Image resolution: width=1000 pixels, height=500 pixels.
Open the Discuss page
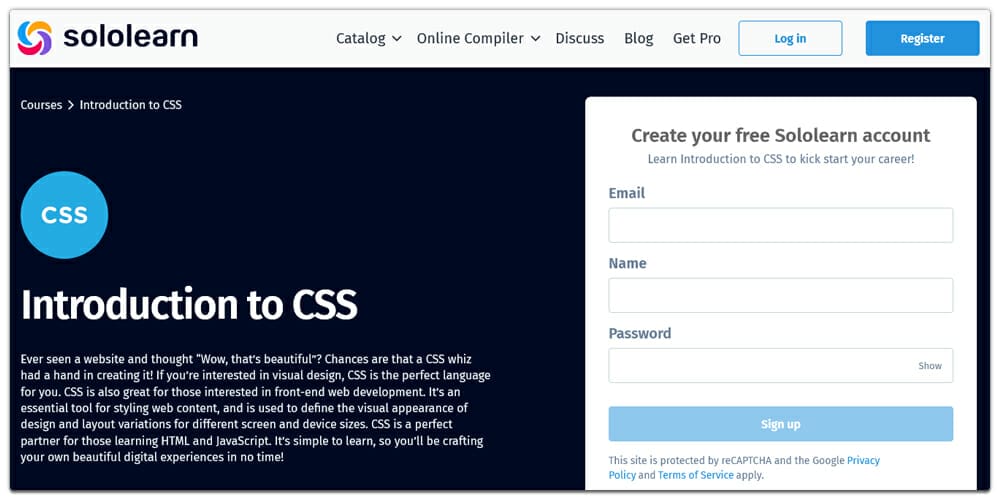(580, 38)
